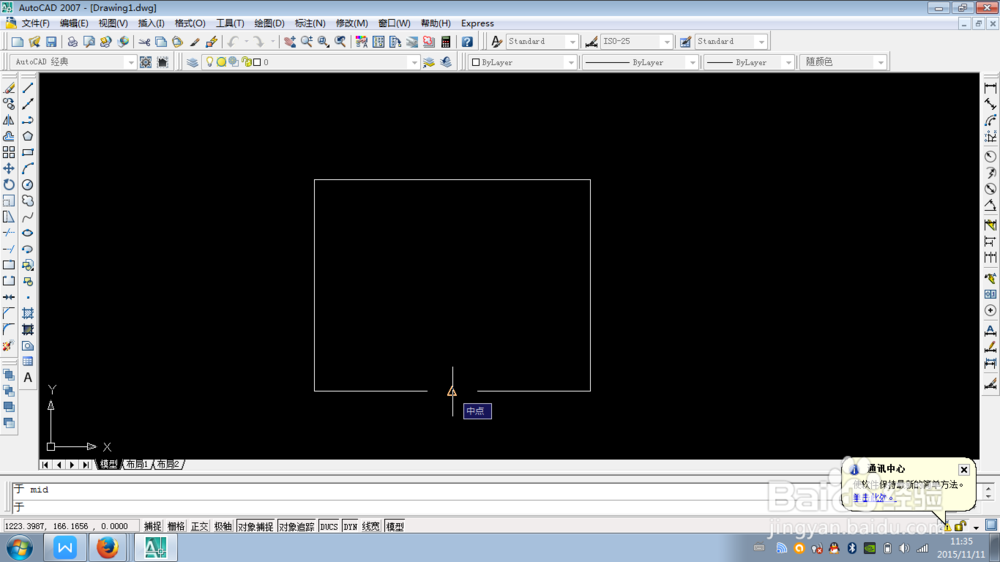Toggle 对象追踪 object snap tracking
1000x562 pixels.
pos(297,526)
